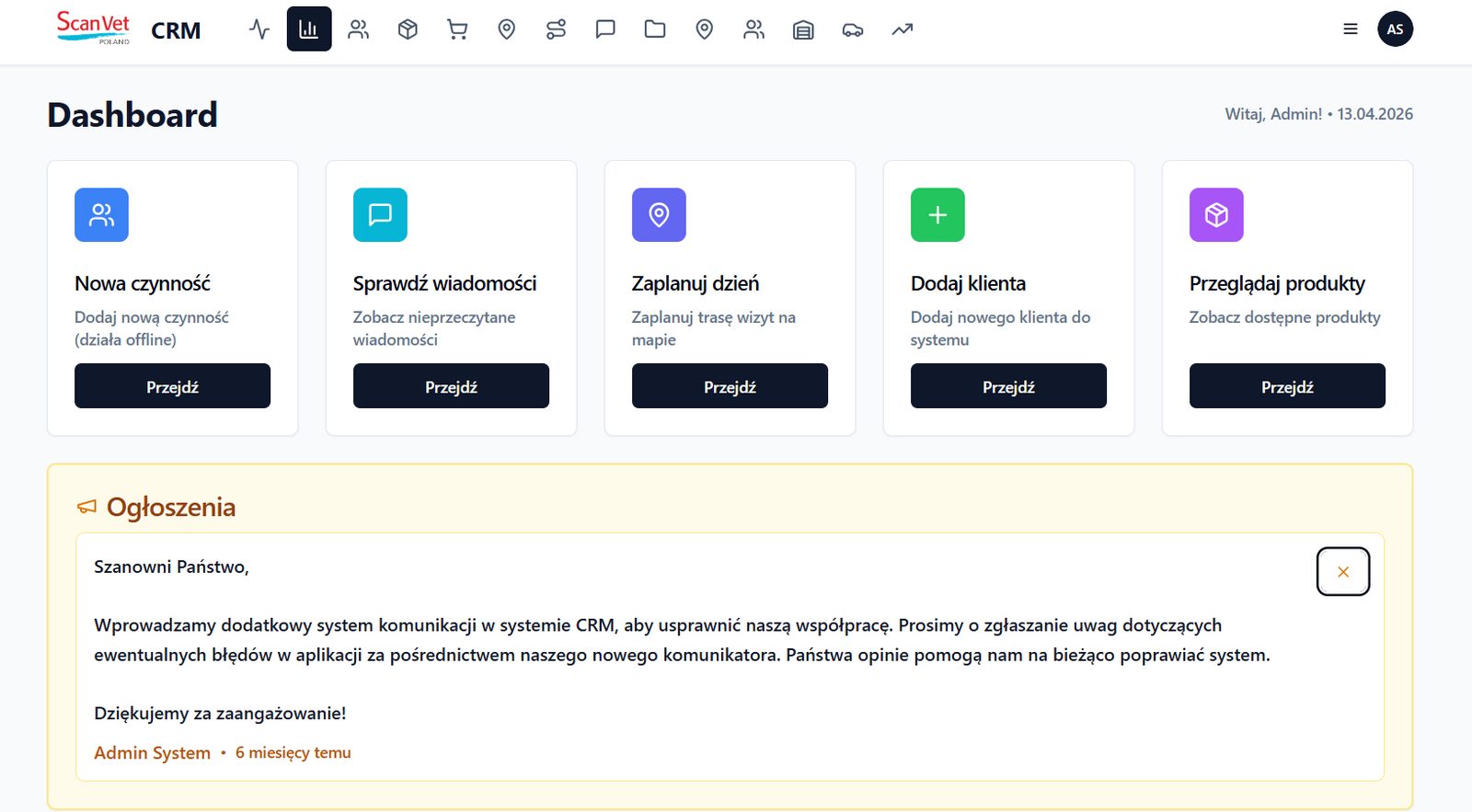Screen dimensions: 1472x812
Task: Click the Dashboard page heading
Action: coord(132,115)
